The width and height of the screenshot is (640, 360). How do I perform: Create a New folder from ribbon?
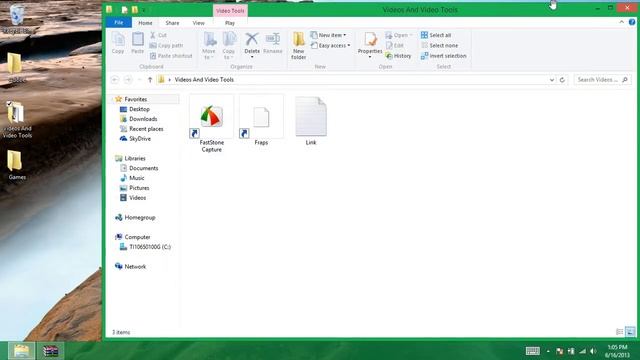[x=298, y=46]
